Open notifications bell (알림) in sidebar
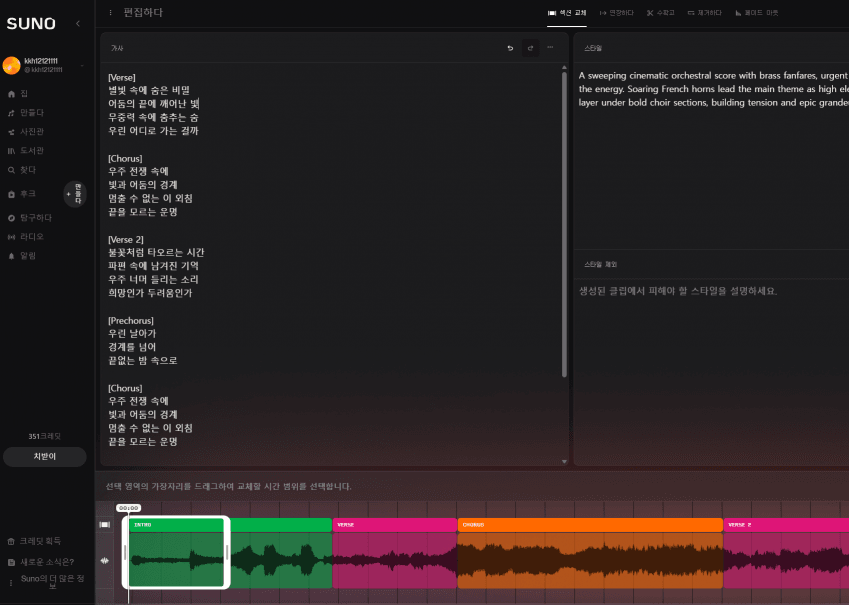Screen dimensions: 849x605 tap(11, 256)
